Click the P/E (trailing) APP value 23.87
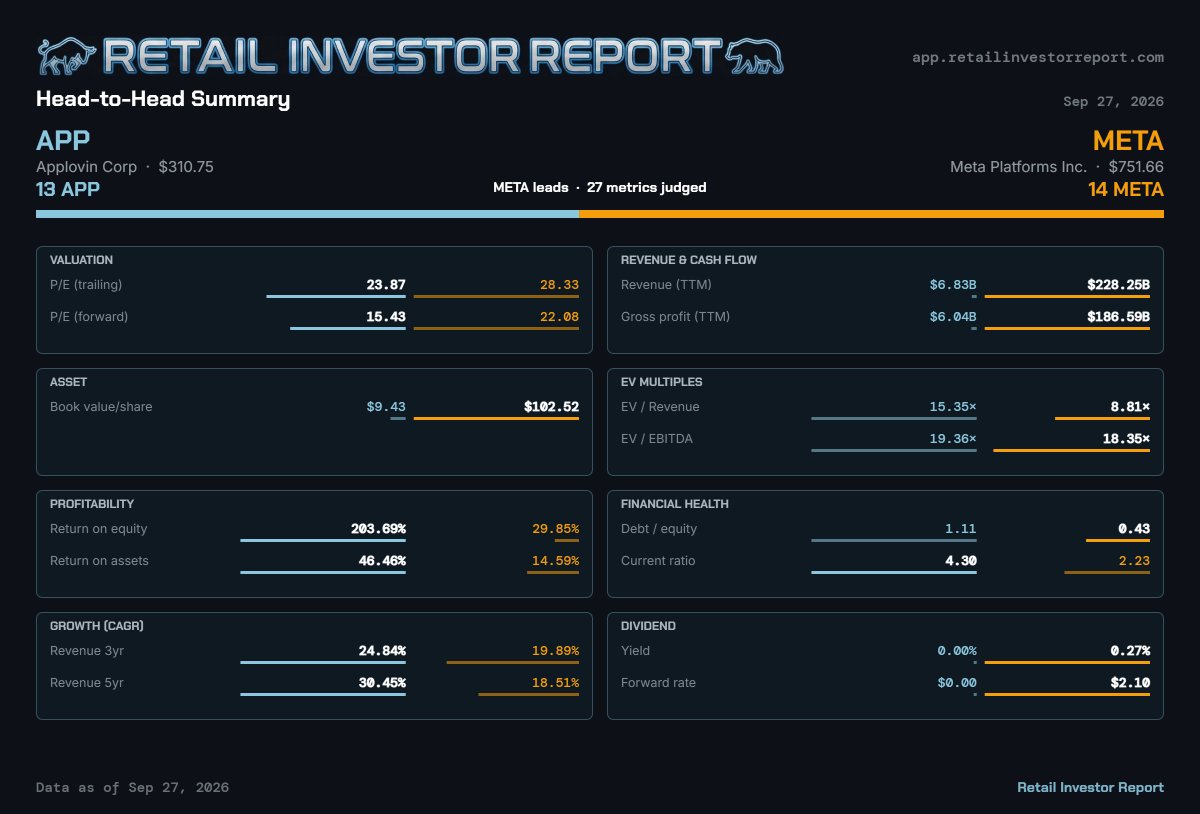Viewport: 1200px width, 814px height. [386, 285]
